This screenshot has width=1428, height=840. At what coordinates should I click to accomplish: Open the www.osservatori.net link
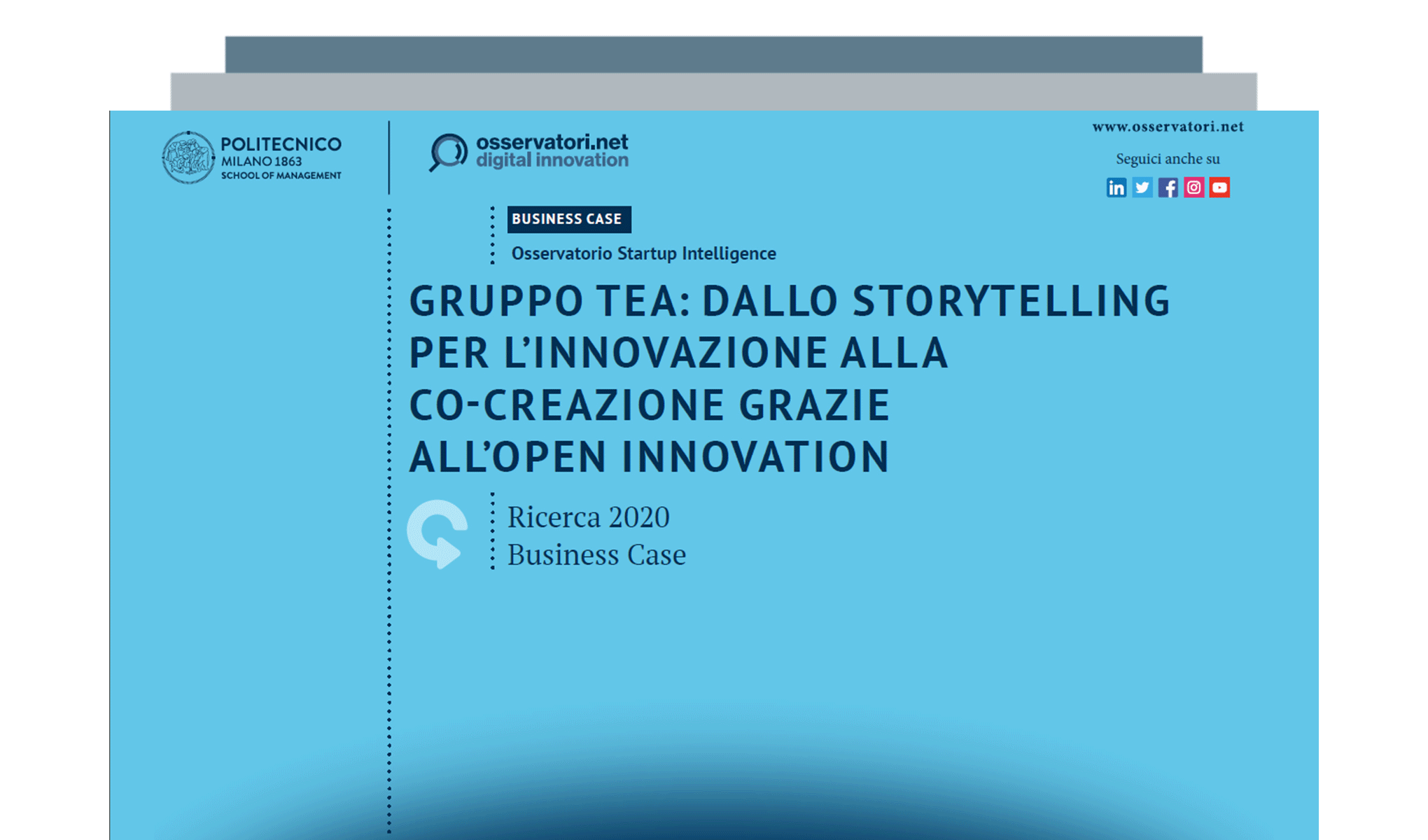pyautogui.click(x=1168, y=127)
